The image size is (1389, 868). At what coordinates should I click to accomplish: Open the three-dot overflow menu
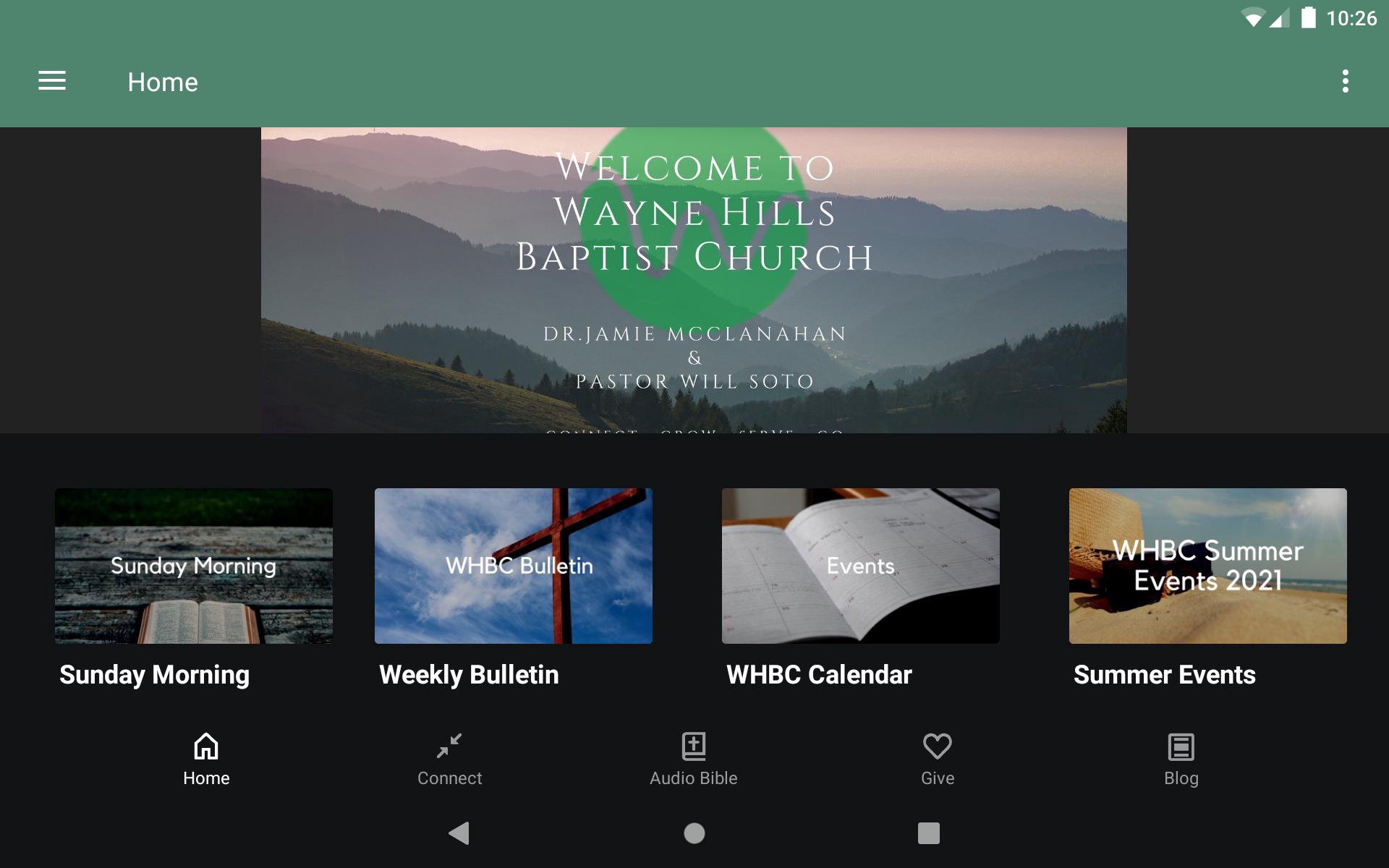1345,81
